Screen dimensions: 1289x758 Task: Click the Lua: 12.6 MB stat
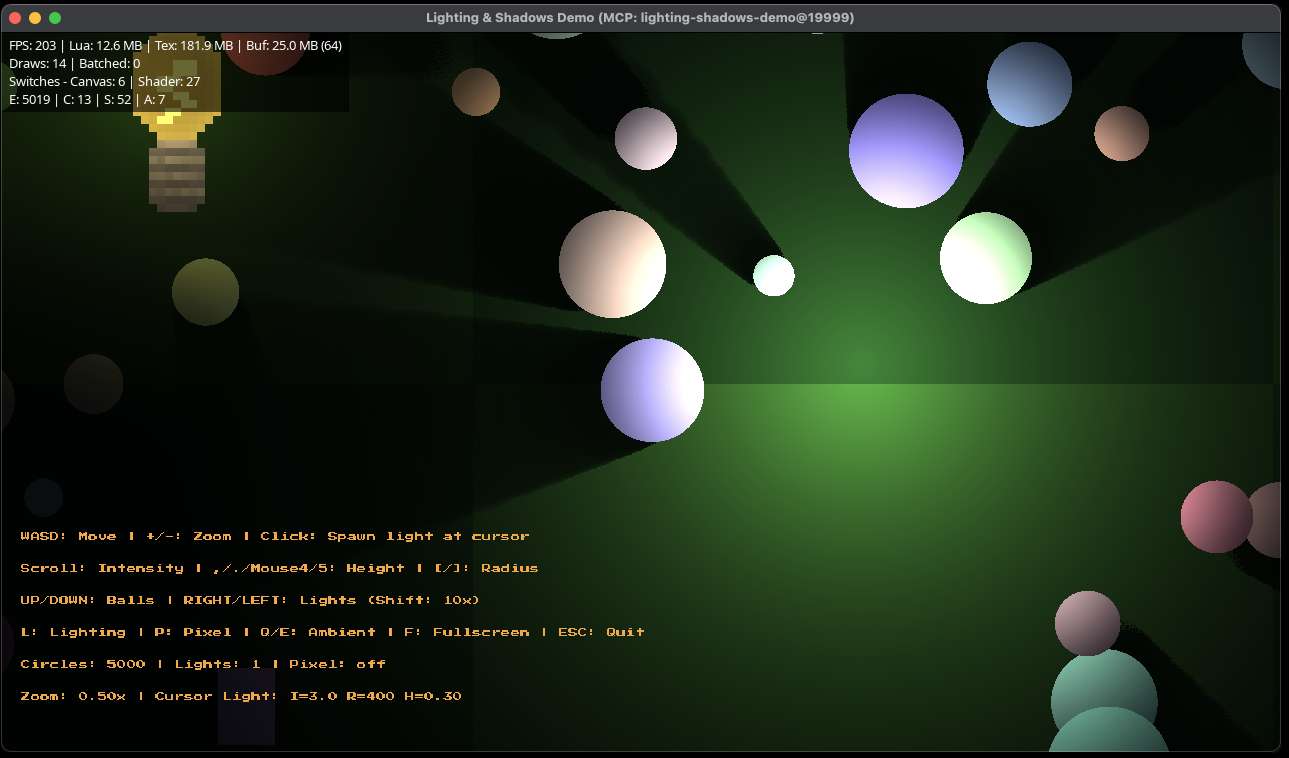pyautogui.click(x=106, y=45)
